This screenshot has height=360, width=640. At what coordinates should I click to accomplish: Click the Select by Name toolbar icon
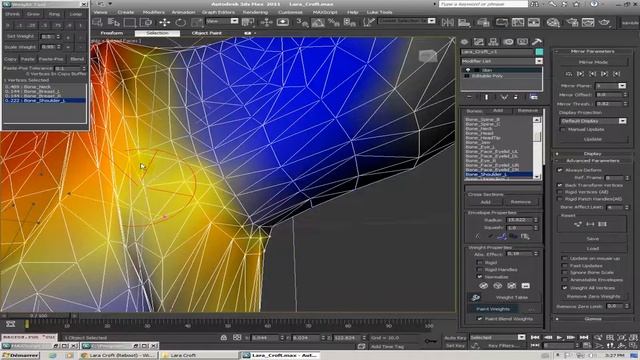pyautogui.click(x=114, y=22)
